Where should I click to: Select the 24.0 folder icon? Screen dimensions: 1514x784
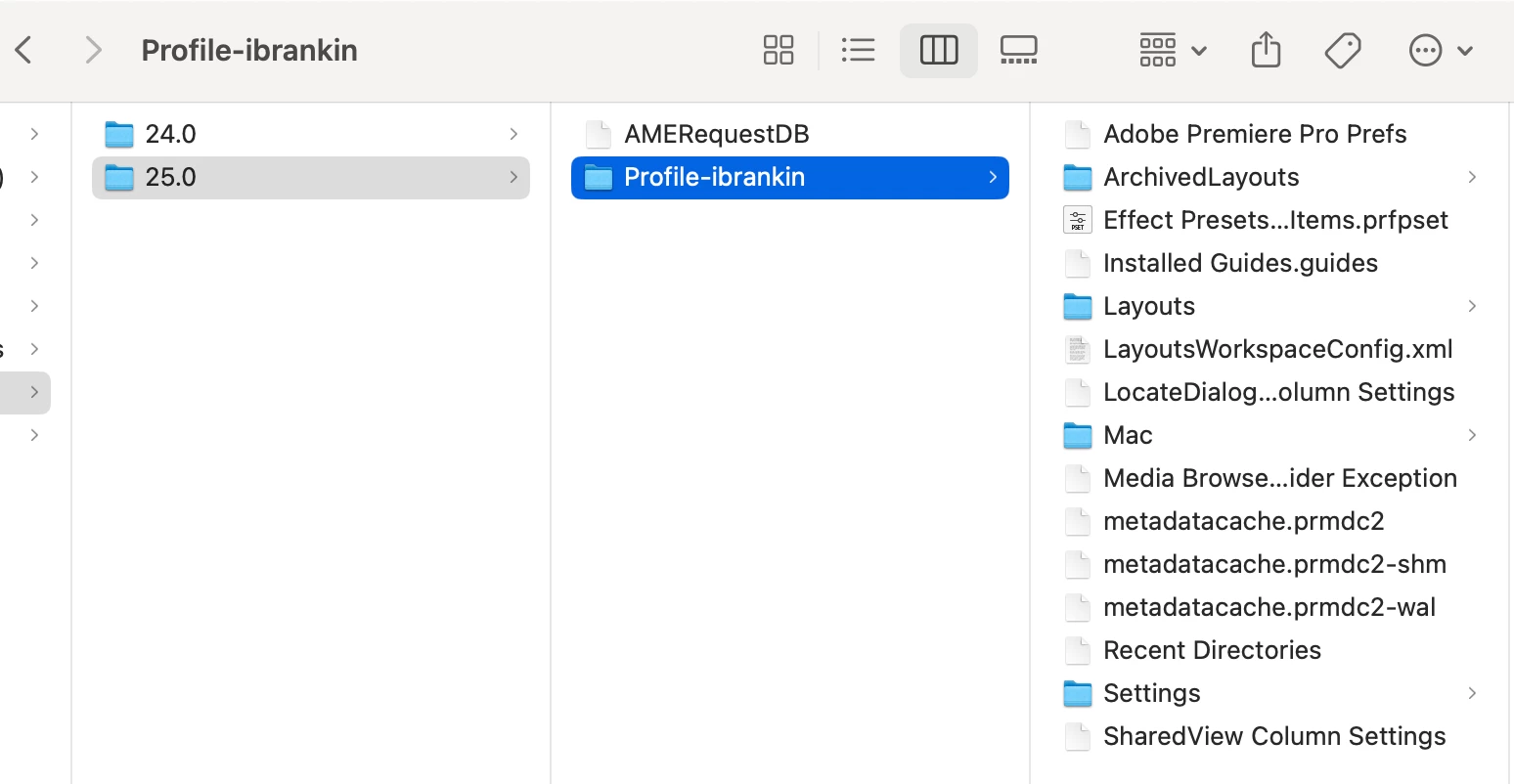coord(119,134)
